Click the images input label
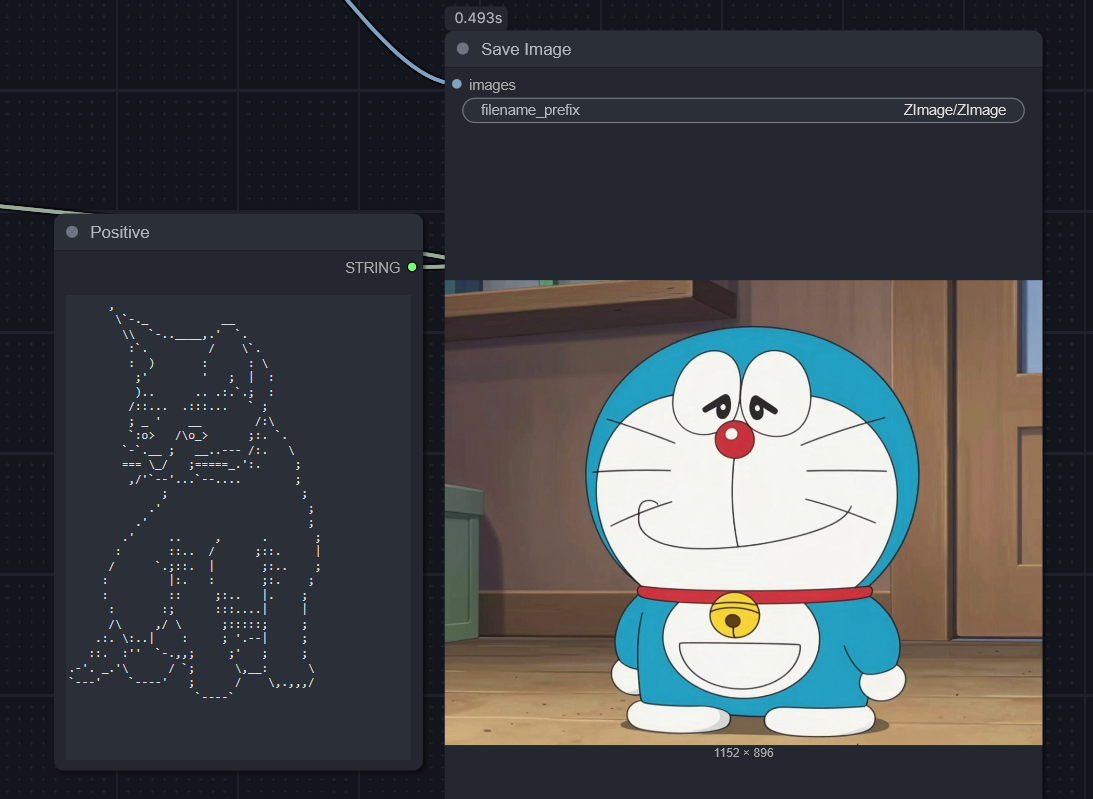 (x=492, y=85)
